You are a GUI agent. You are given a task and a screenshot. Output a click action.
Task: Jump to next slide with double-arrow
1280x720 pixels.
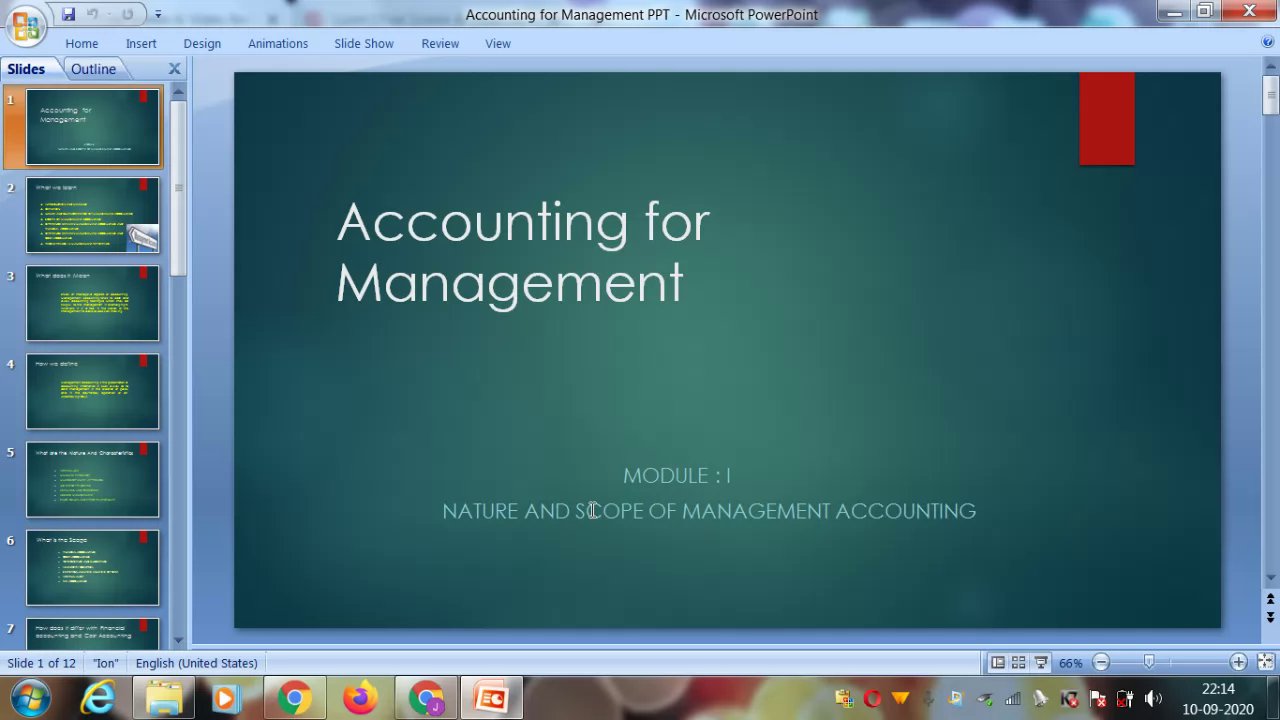pos(1270,617)
